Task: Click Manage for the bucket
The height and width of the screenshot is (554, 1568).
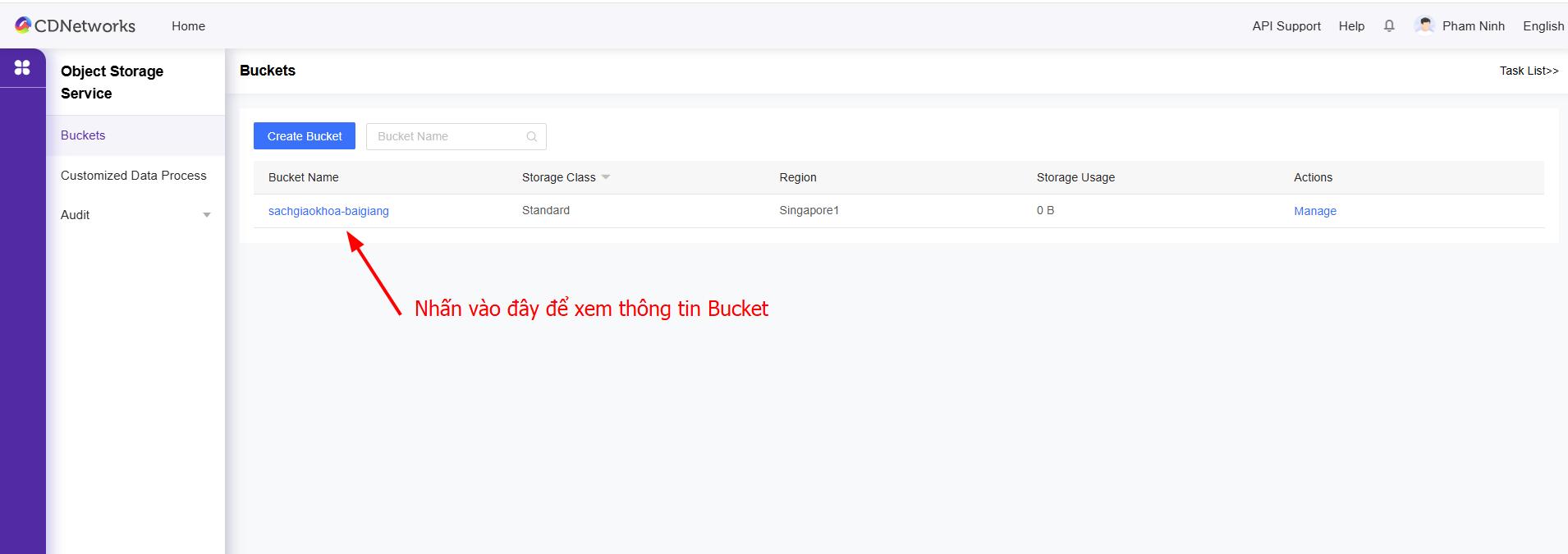Action: tap(1314, 211)
